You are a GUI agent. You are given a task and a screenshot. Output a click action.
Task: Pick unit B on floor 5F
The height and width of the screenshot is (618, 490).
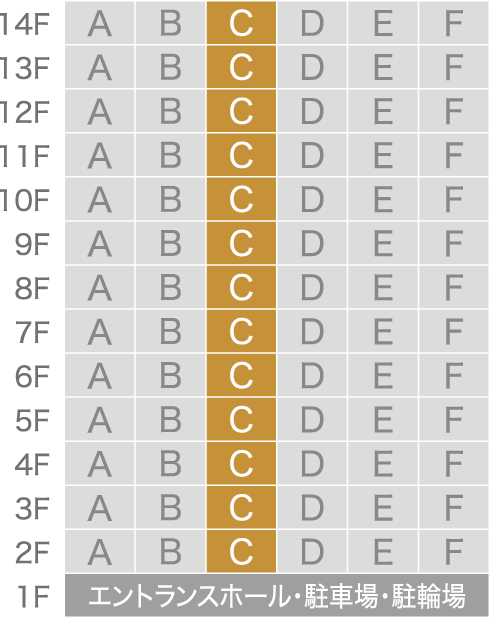click(x=171, y=420)
